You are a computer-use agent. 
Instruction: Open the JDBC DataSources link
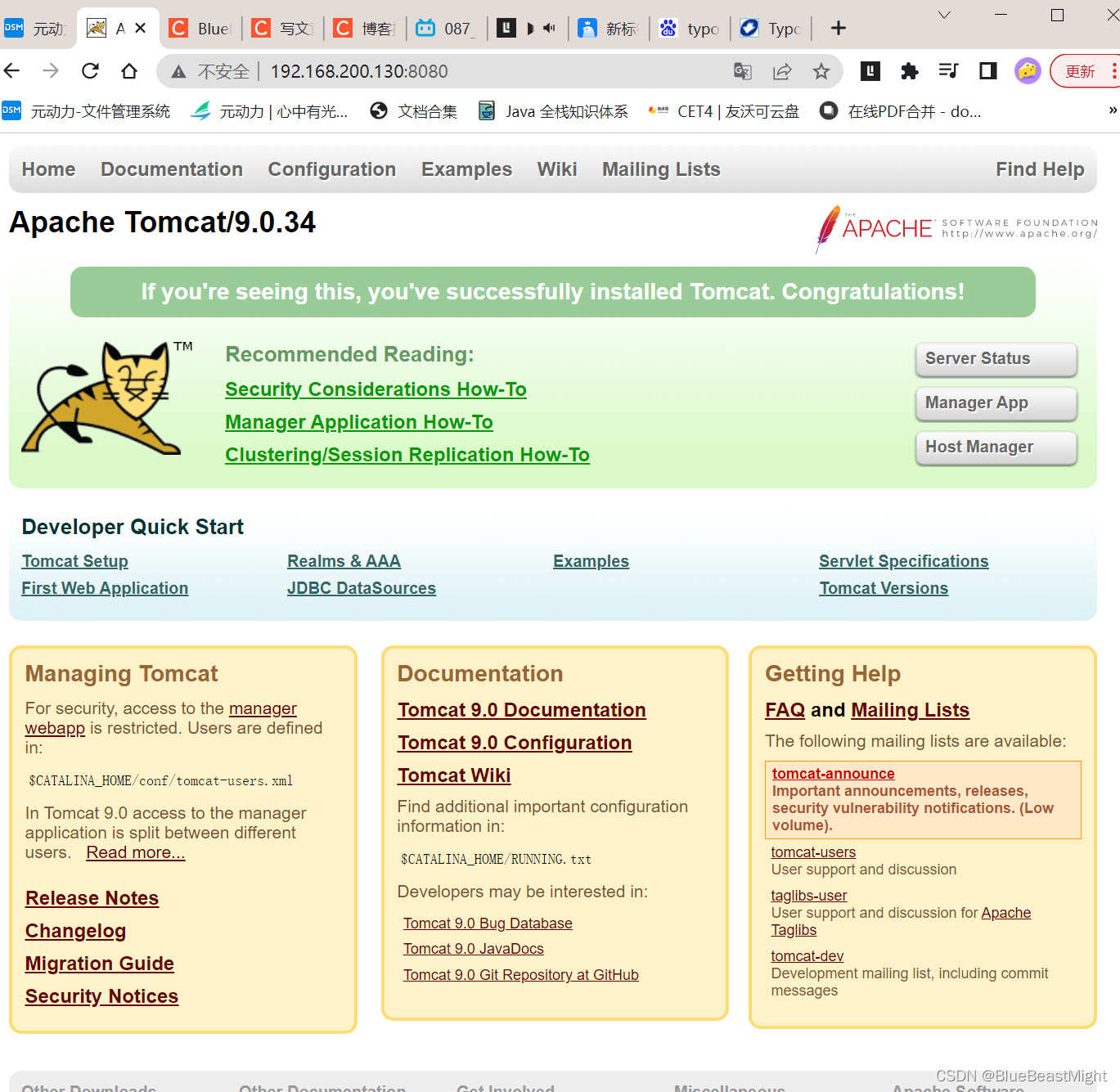point(362,588)
